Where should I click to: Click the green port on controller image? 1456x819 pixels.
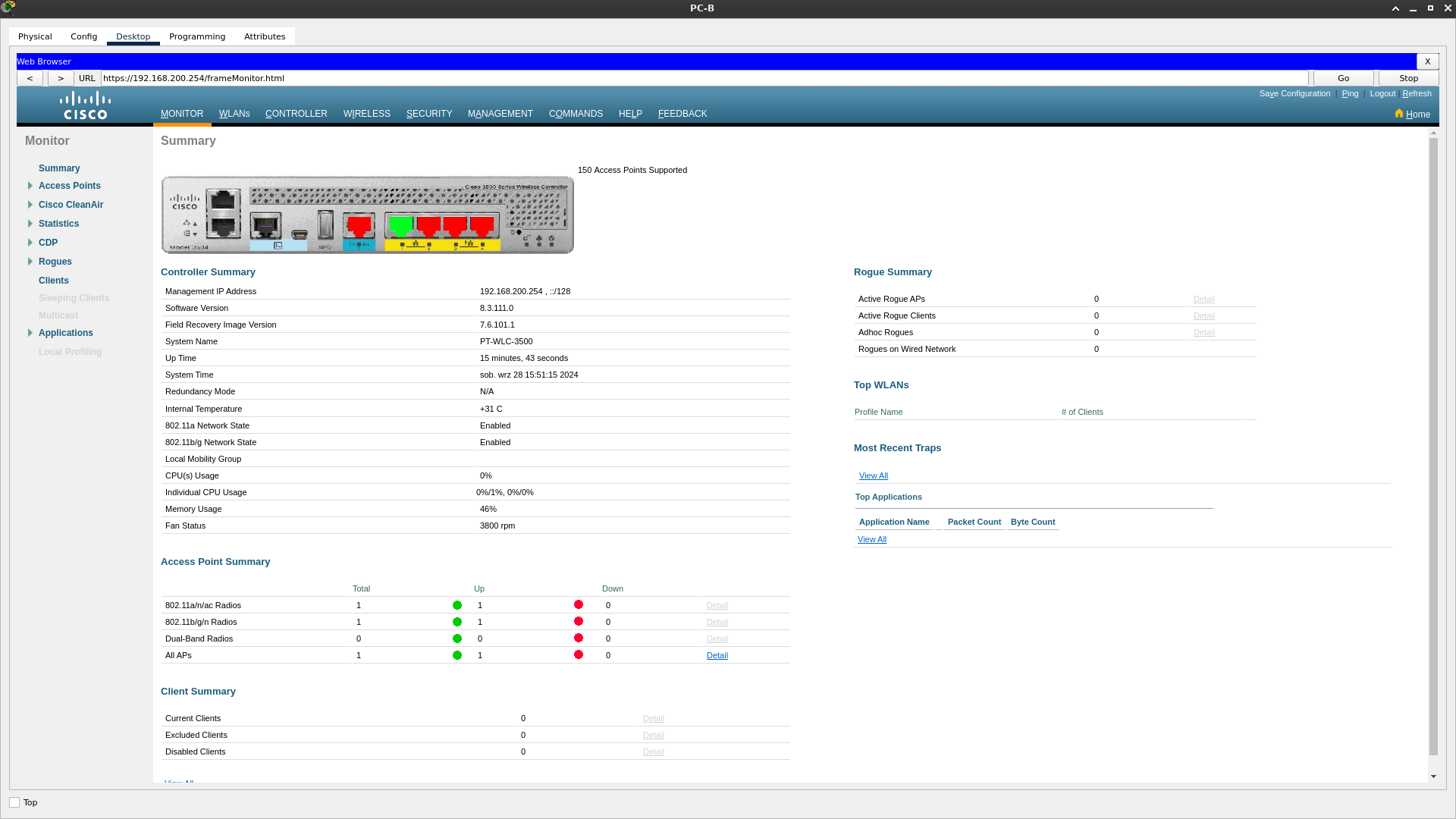pyautogui.click(x=400, y=225)
